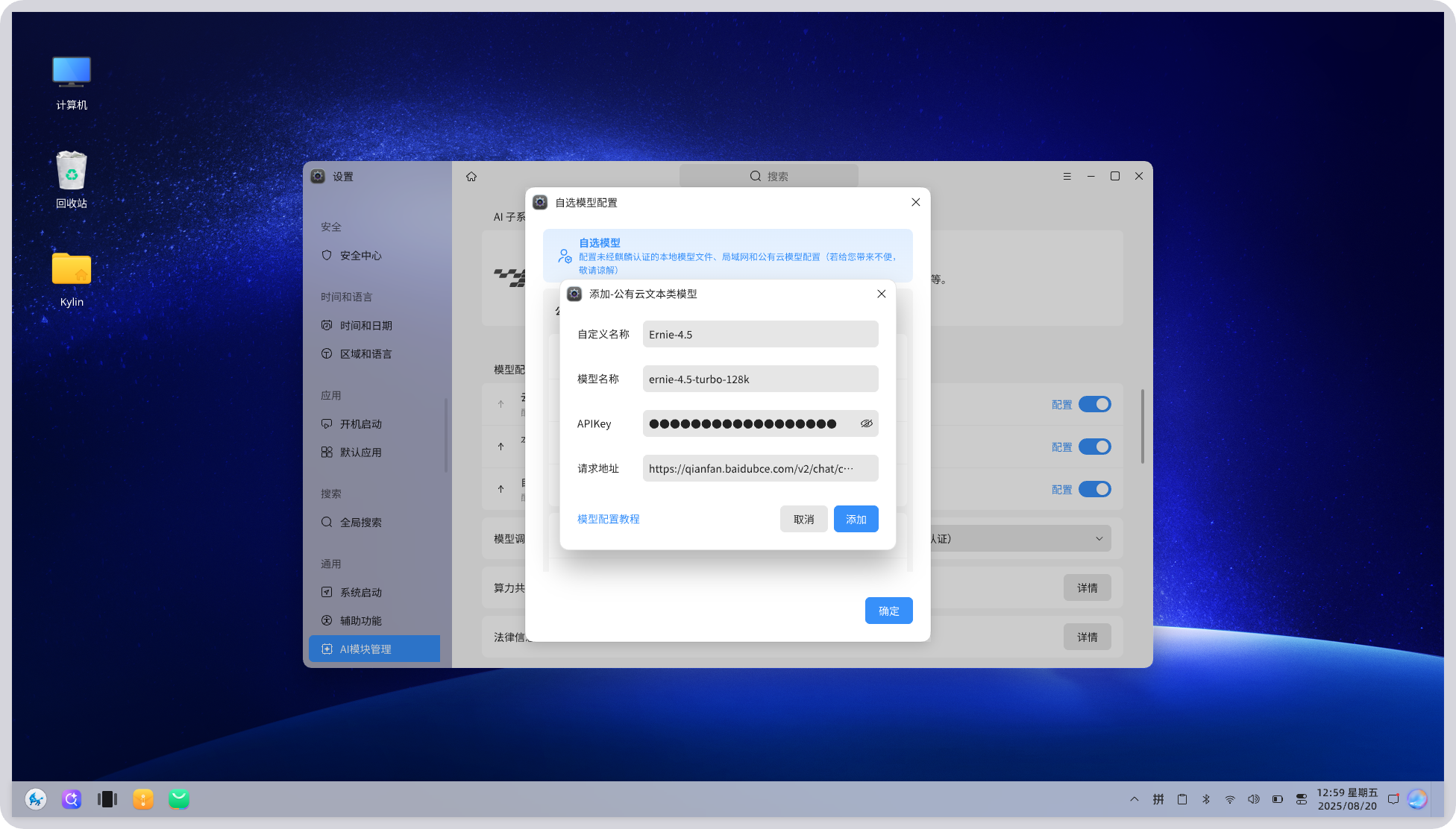Viewport: 1456px width, 829px height.
Task: Click the 添加 button
Action: pos(856,519)
